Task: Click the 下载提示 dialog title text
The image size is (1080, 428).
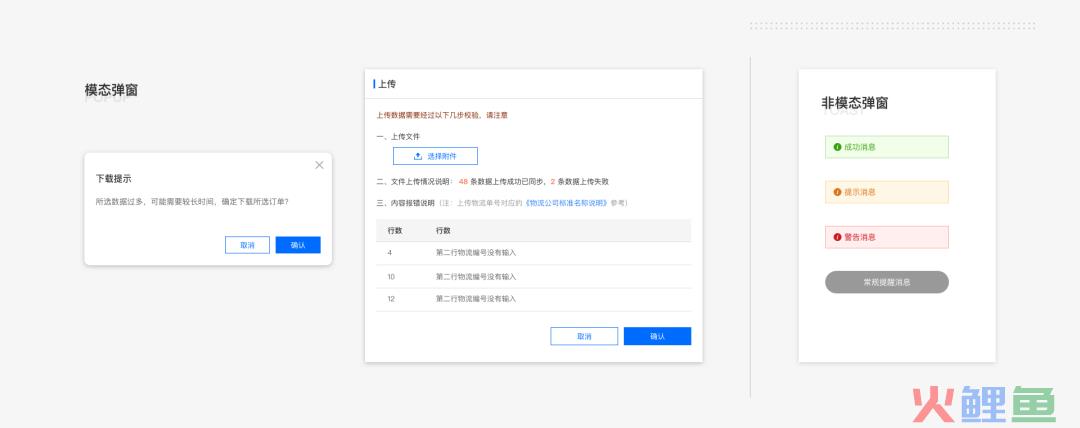Action: coord(113,178)
